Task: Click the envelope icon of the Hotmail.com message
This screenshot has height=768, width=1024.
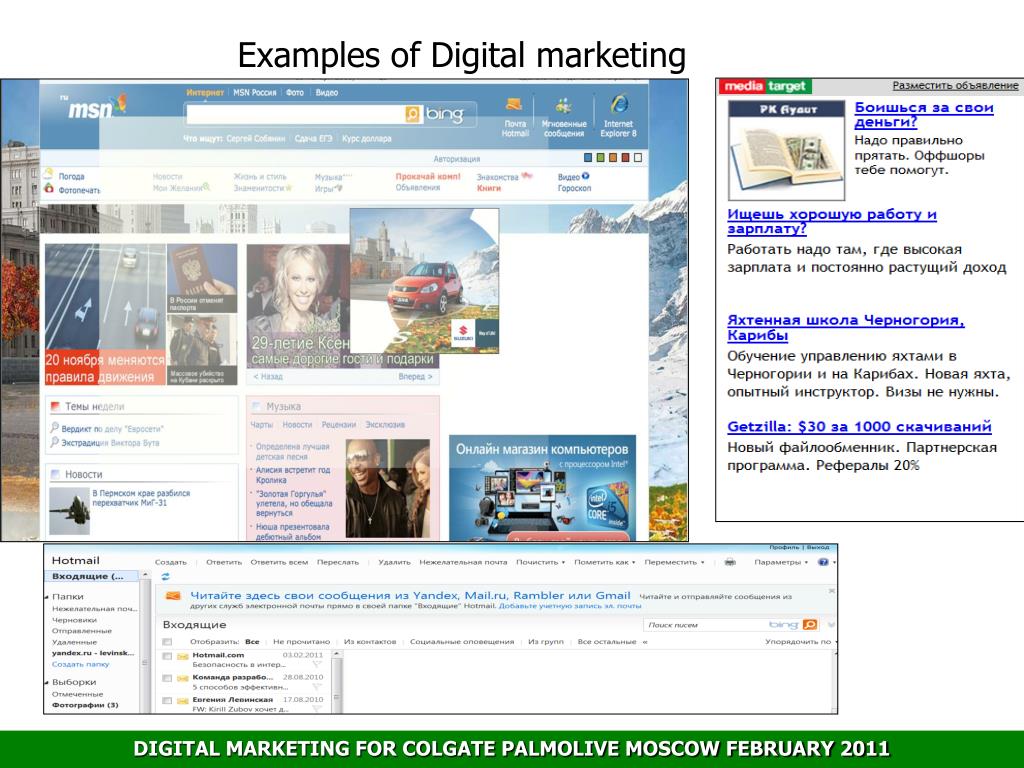Action: tap(182, 656)
